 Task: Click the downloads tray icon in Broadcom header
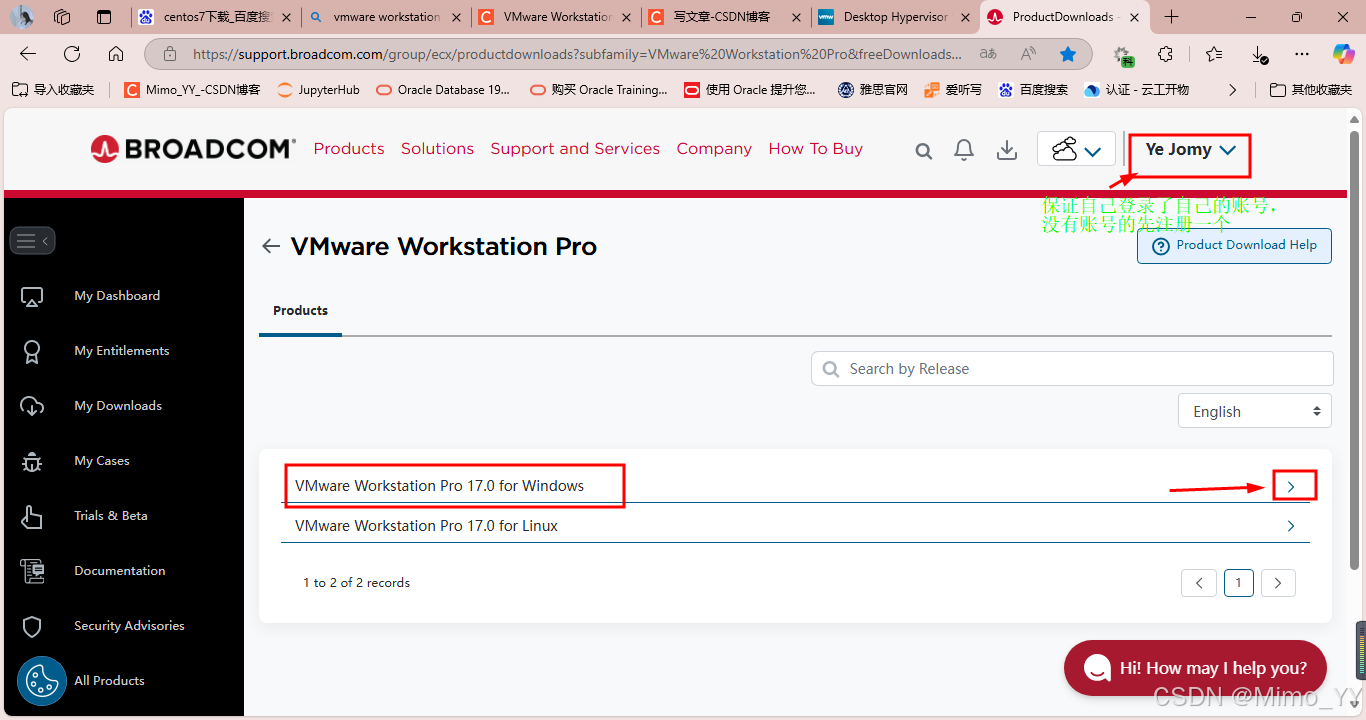tap(1007, 150)
